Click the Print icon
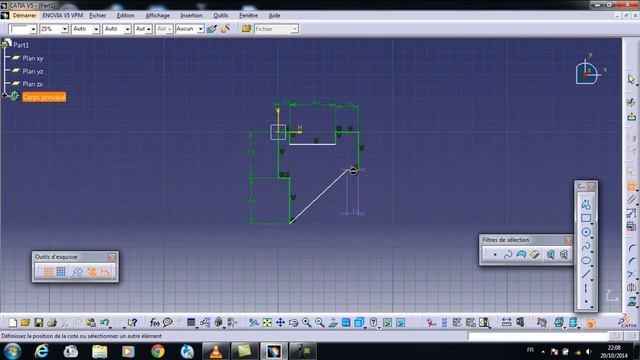640x360 pixels. (x=52, y=323)
